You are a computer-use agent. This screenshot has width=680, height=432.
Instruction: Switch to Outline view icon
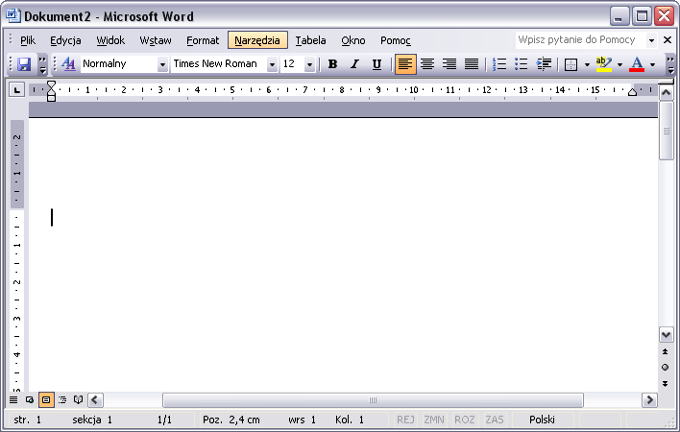[x=62, y=399]
